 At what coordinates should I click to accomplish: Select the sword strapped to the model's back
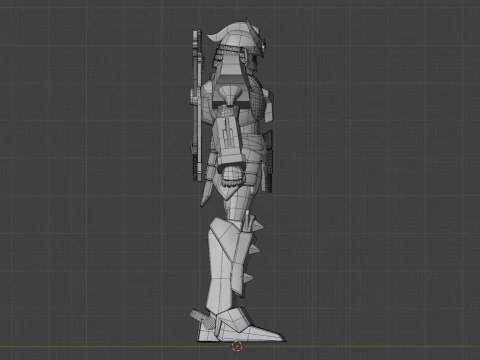coord(197,105)
